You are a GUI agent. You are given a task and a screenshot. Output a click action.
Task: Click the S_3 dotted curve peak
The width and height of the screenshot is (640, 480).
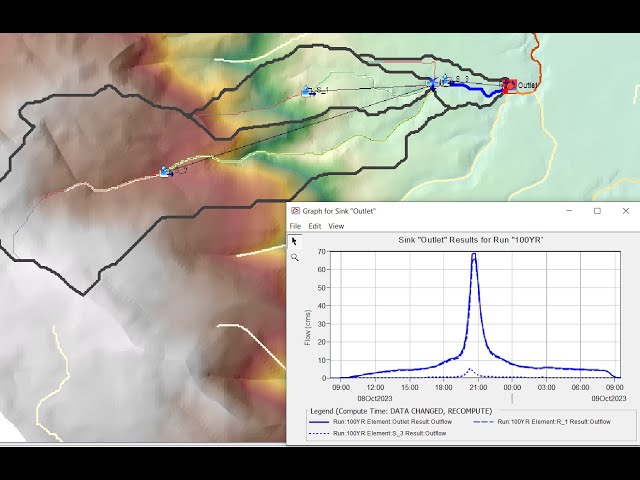(x=470, y=369)
